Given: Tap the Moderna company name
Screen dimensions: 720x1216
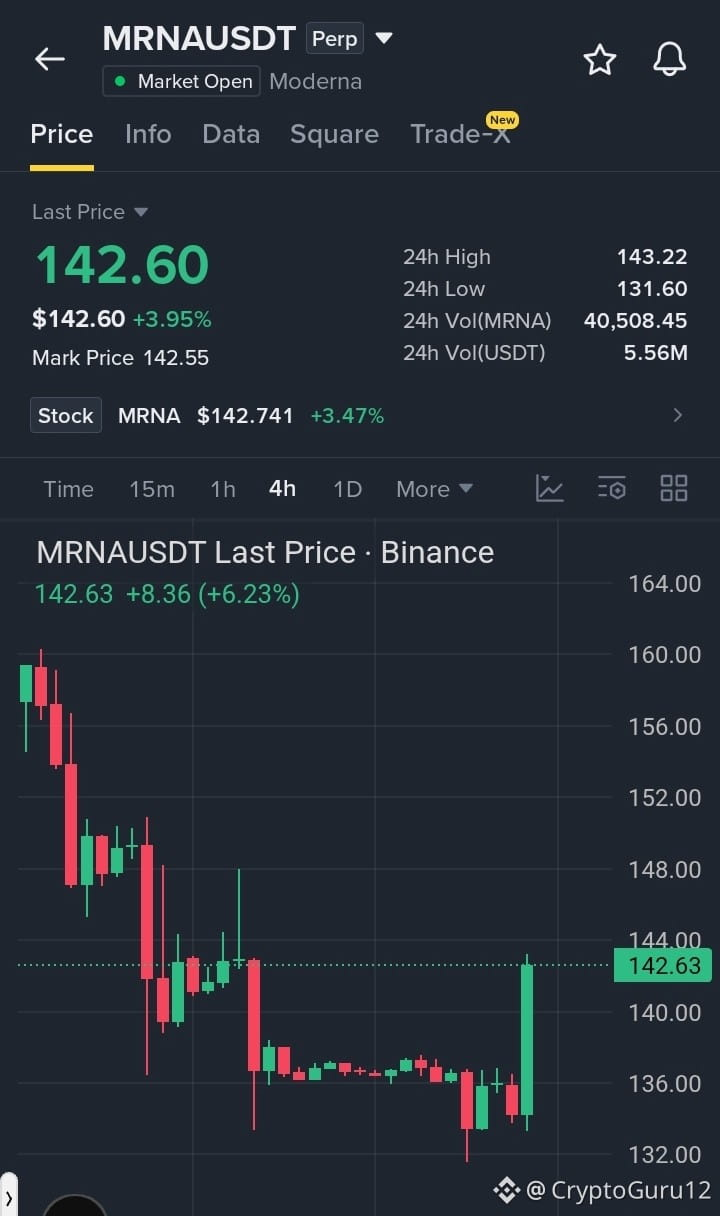Looking at the screenshot, I should pos(316,82).
